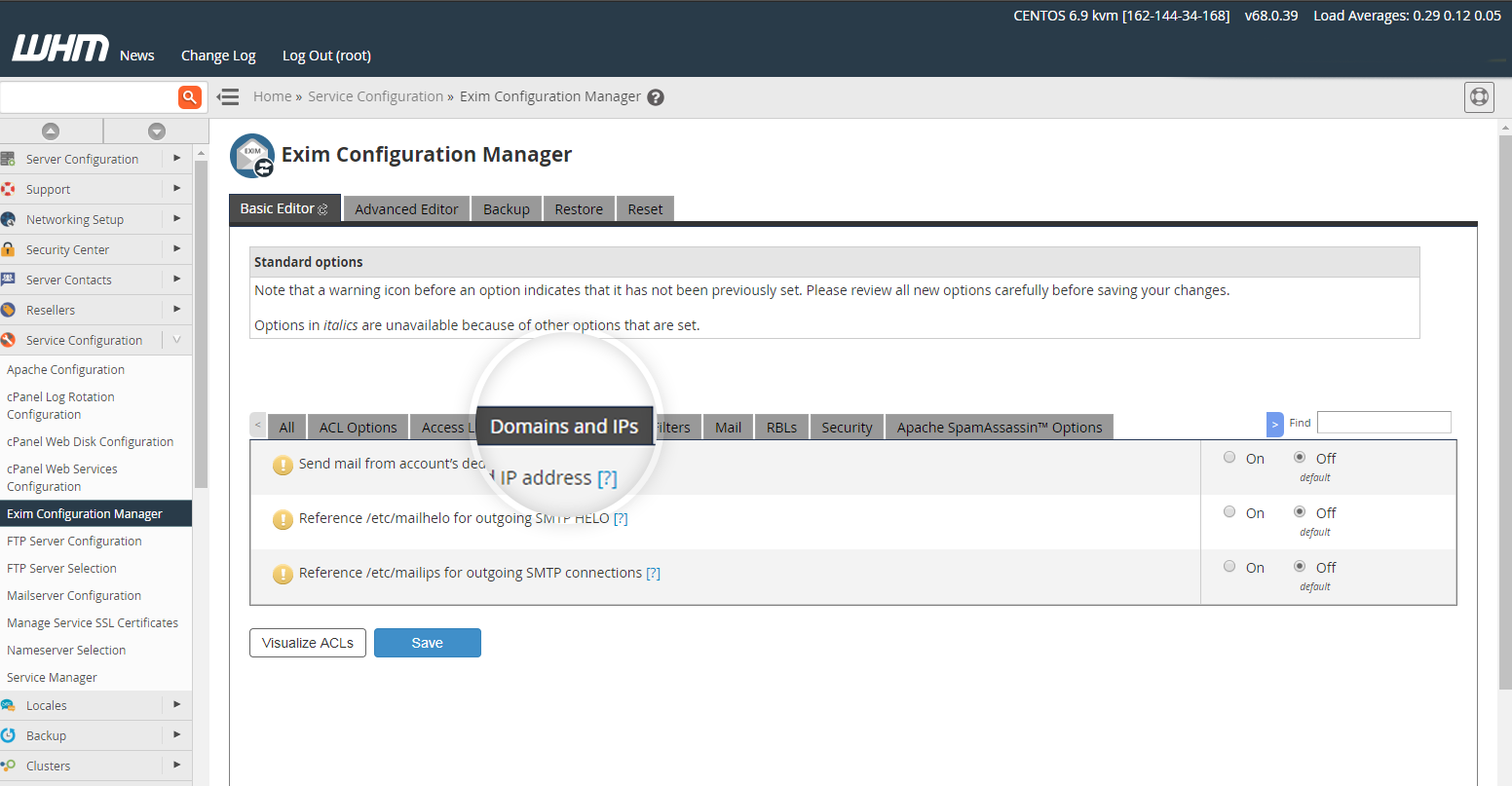Turn On dedicated IP address mail option
This screenshot has height=786, width=1512.
pyautogui.click(x=1229, y=457)
